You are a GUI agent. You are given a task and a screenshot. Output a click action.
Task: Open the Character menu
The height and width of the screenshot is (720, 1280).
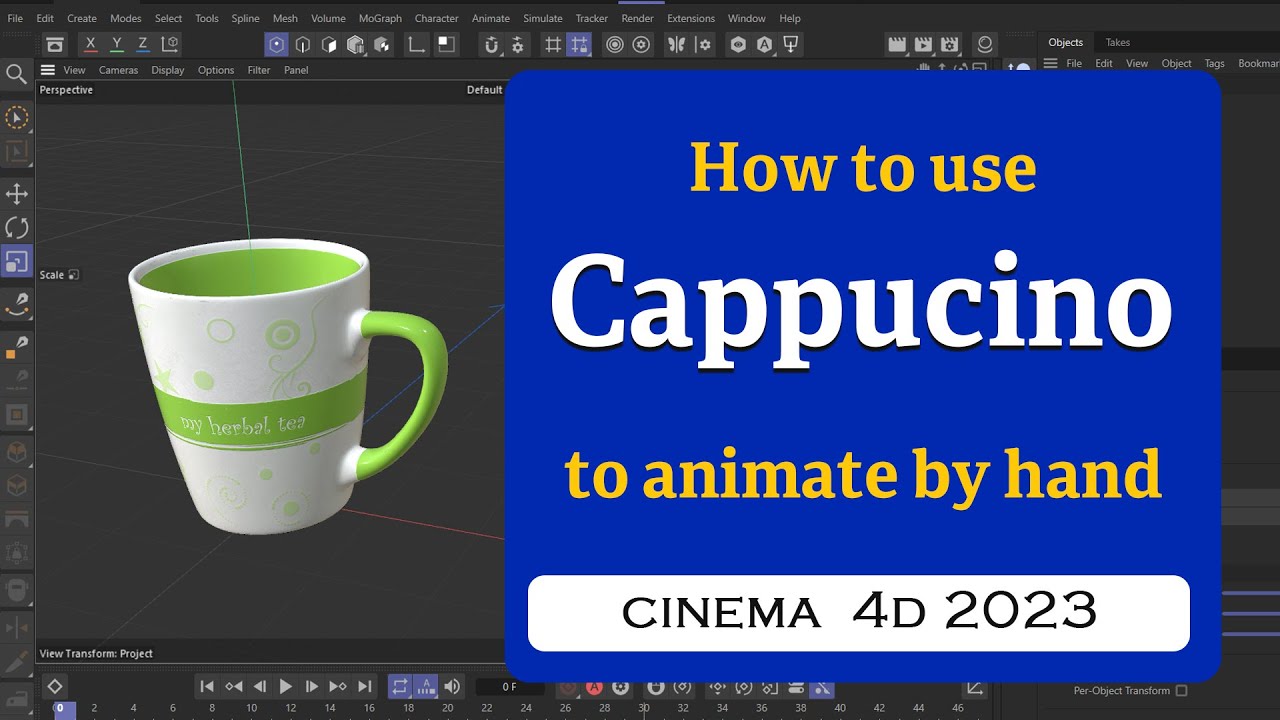click(x=437, y=18)
